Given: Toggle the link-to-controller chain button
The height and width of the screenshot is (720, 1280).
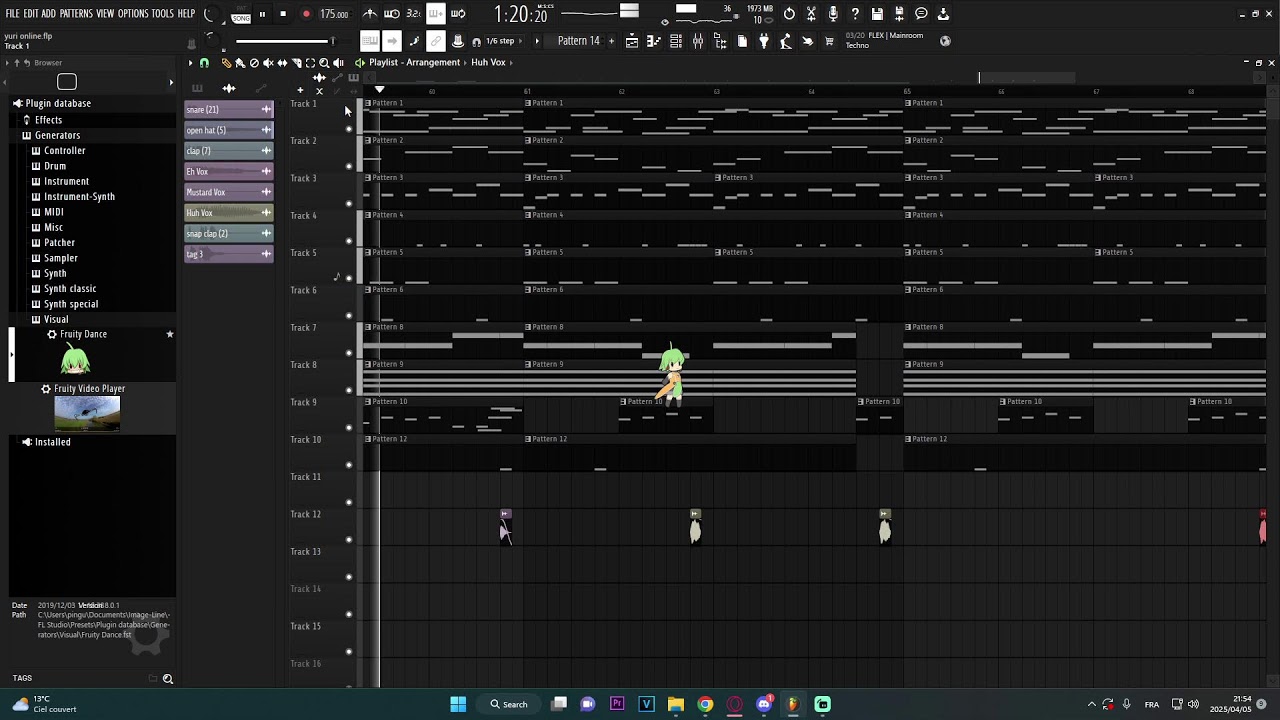Looking at the screenshot, I should (x=436, y=41).
